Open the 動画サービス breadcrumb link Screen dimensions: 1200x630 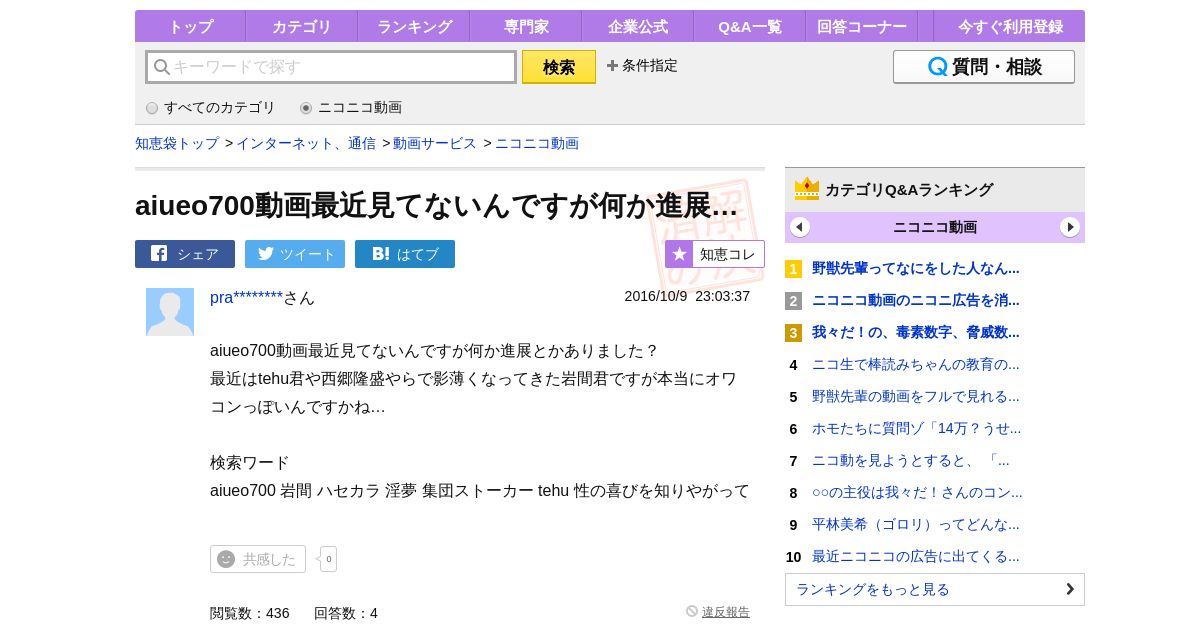click(435, 143)
